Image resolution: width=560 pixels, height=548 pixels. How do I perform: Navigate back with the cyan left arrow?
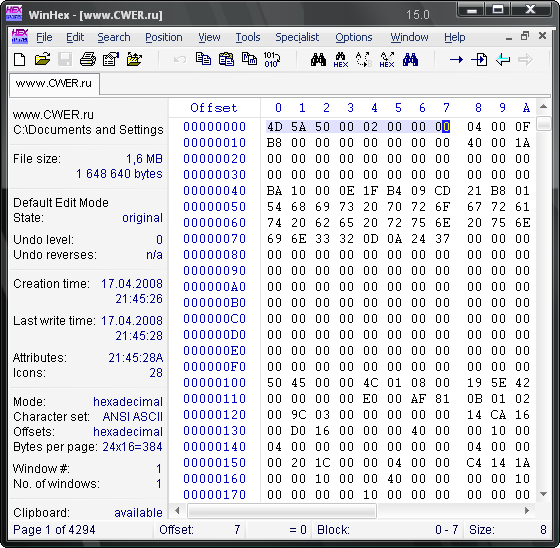[502, 60]
